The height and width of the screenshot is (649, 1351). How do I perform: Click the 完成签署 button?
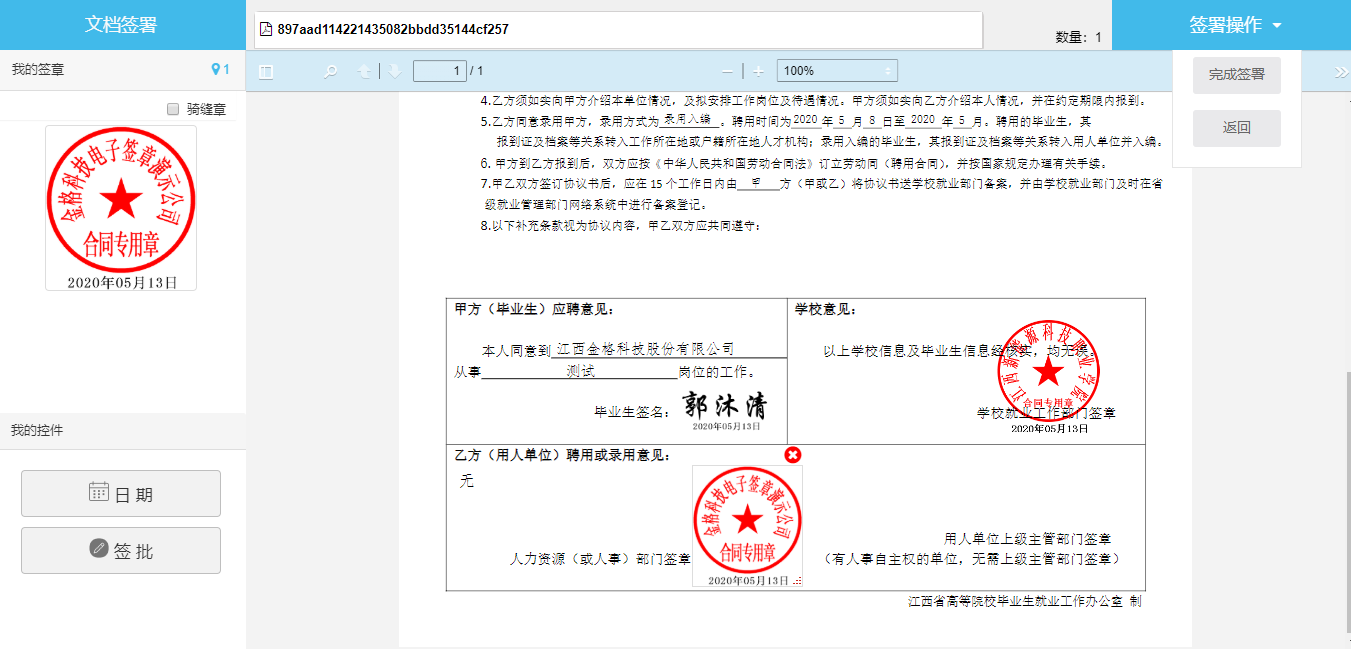[x=1236, y=75]
